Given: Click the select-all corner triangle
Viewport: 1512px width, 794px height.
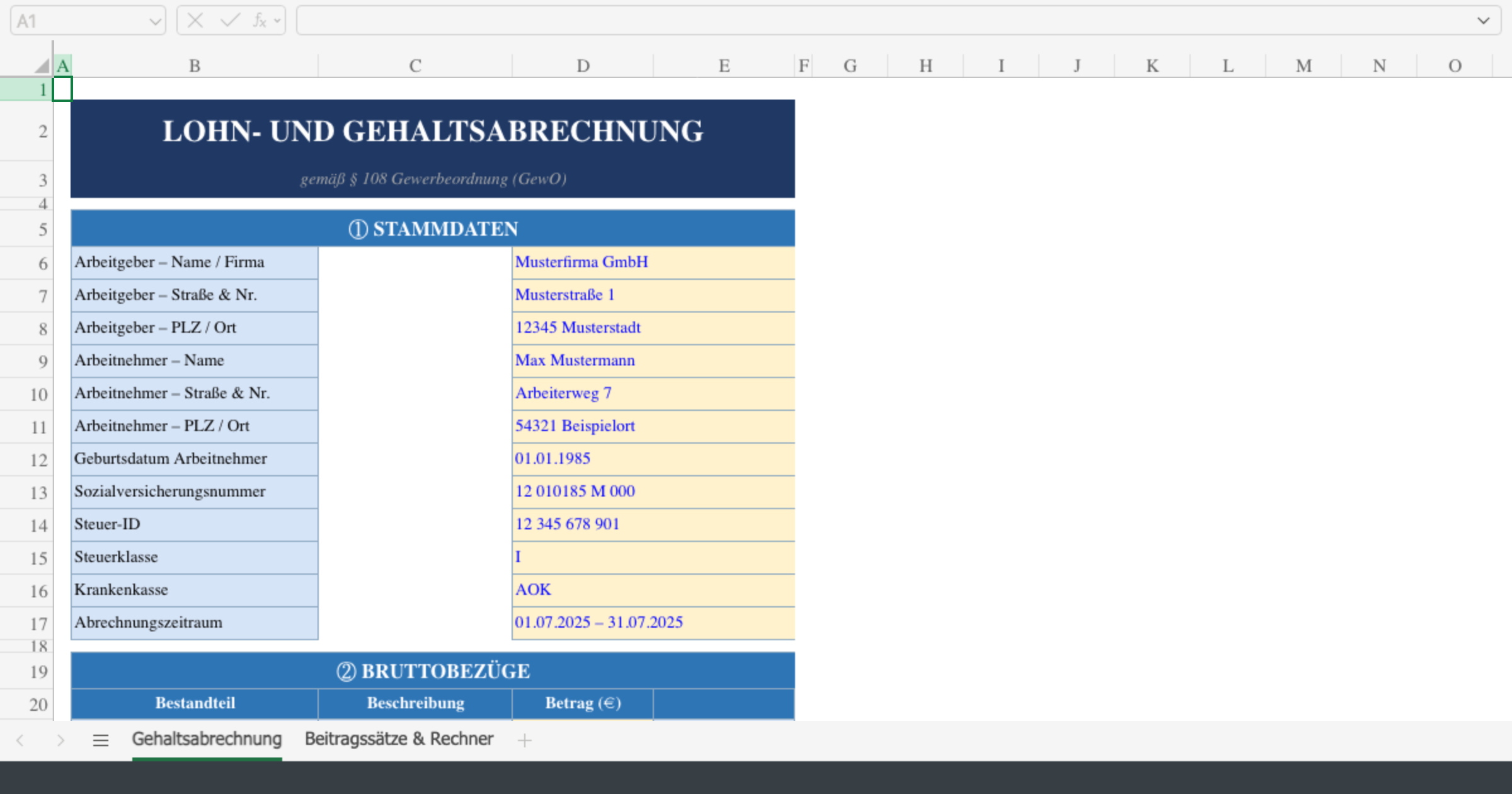Looking at the screenshot, I should (x=42, y=66).
